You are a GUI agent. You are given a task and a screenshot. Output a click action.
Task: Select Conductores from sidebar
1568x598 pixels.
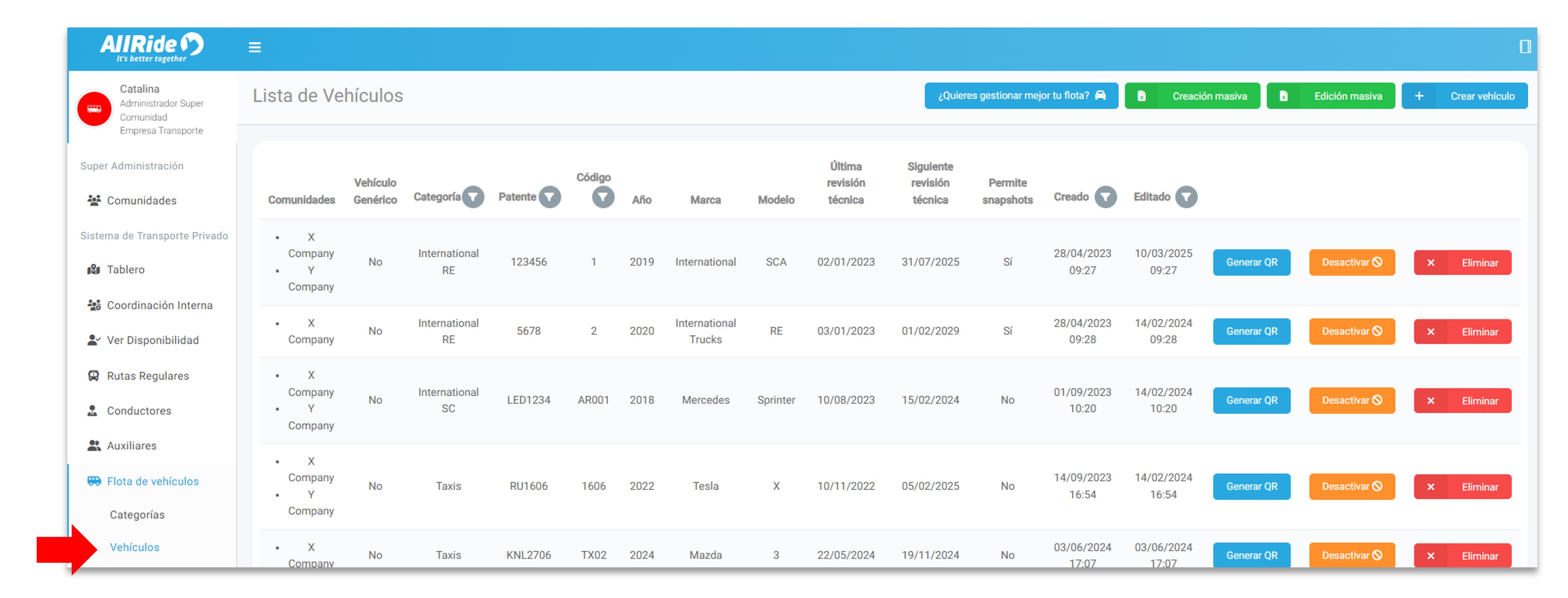[x=139, y=410]
